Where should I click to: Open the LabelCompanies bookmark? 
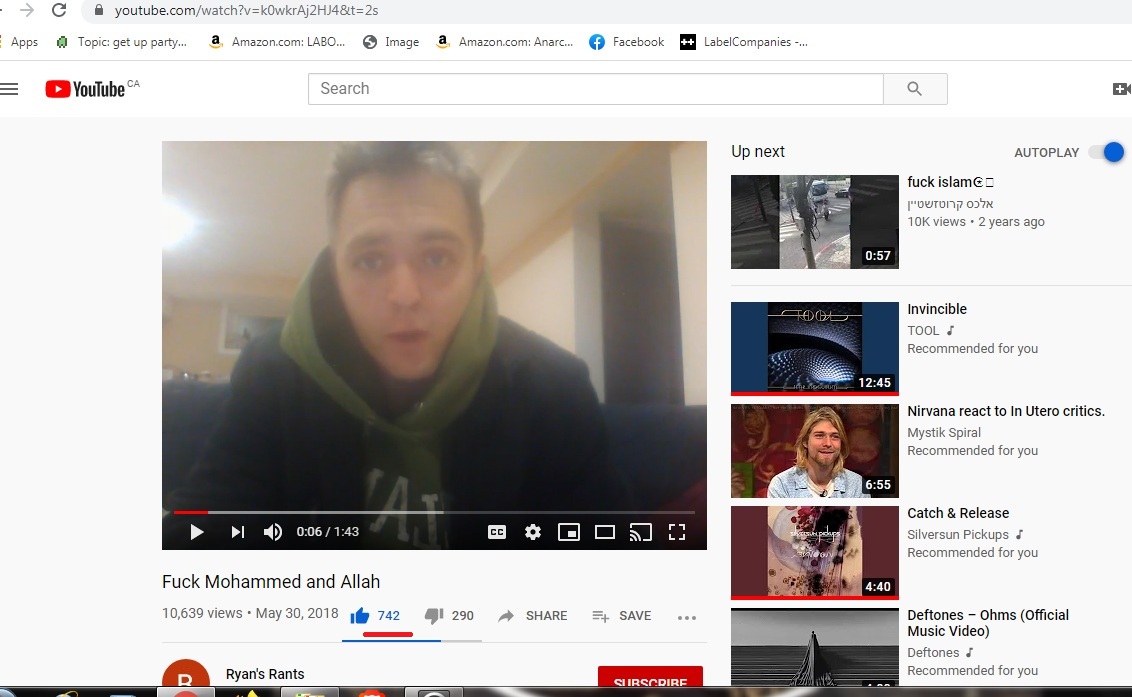(743, 42)
